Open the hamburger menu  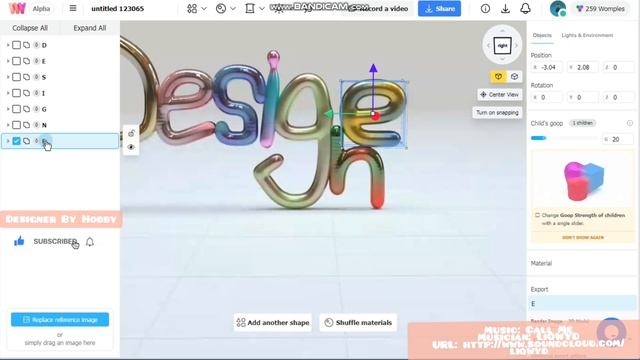point(73,8)
